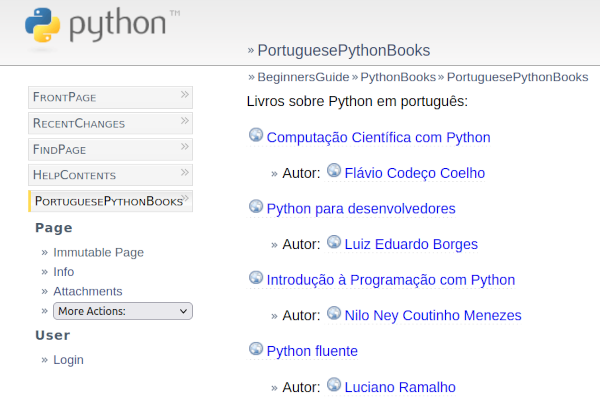Open the Python fluente book link

click(x=312, y=351)
